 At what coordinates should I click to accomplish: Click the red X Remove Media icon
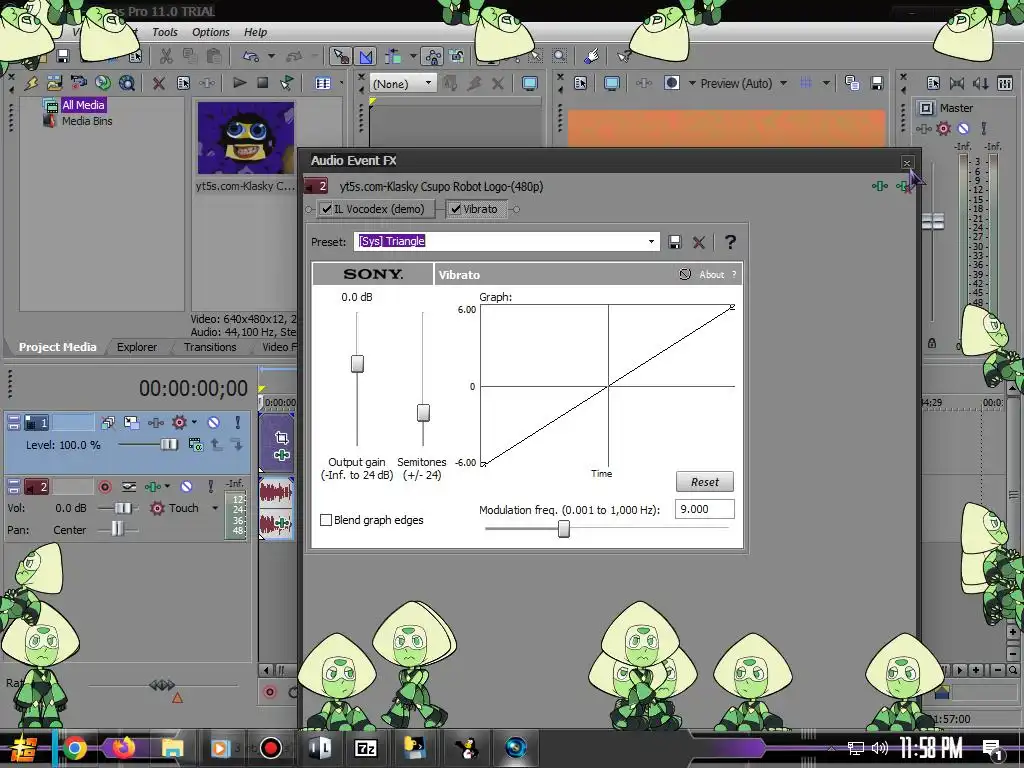[x=158, y=83]
